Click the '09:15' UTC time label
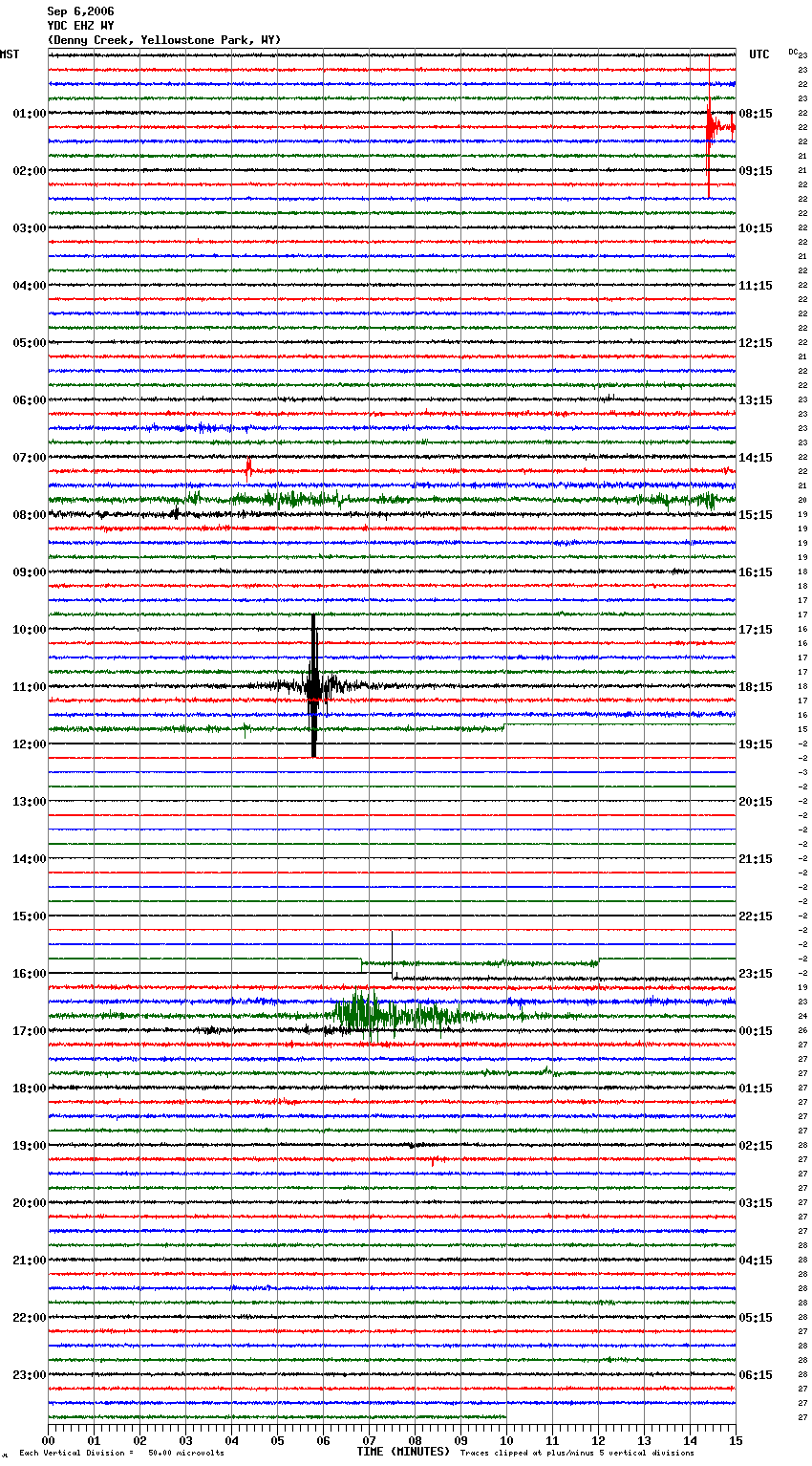This screenshot has height=1466, width=812. tap(756, 171)
